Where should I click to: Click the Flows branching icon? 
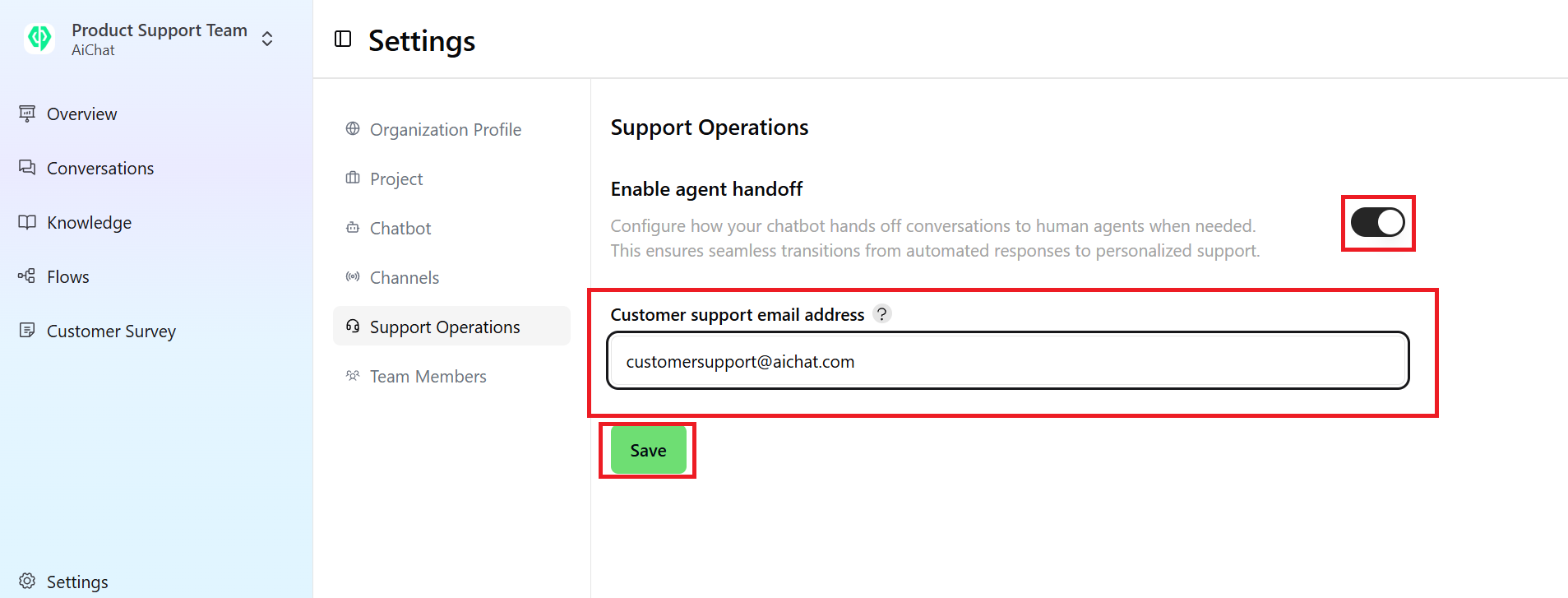click(x=27, y=276)
